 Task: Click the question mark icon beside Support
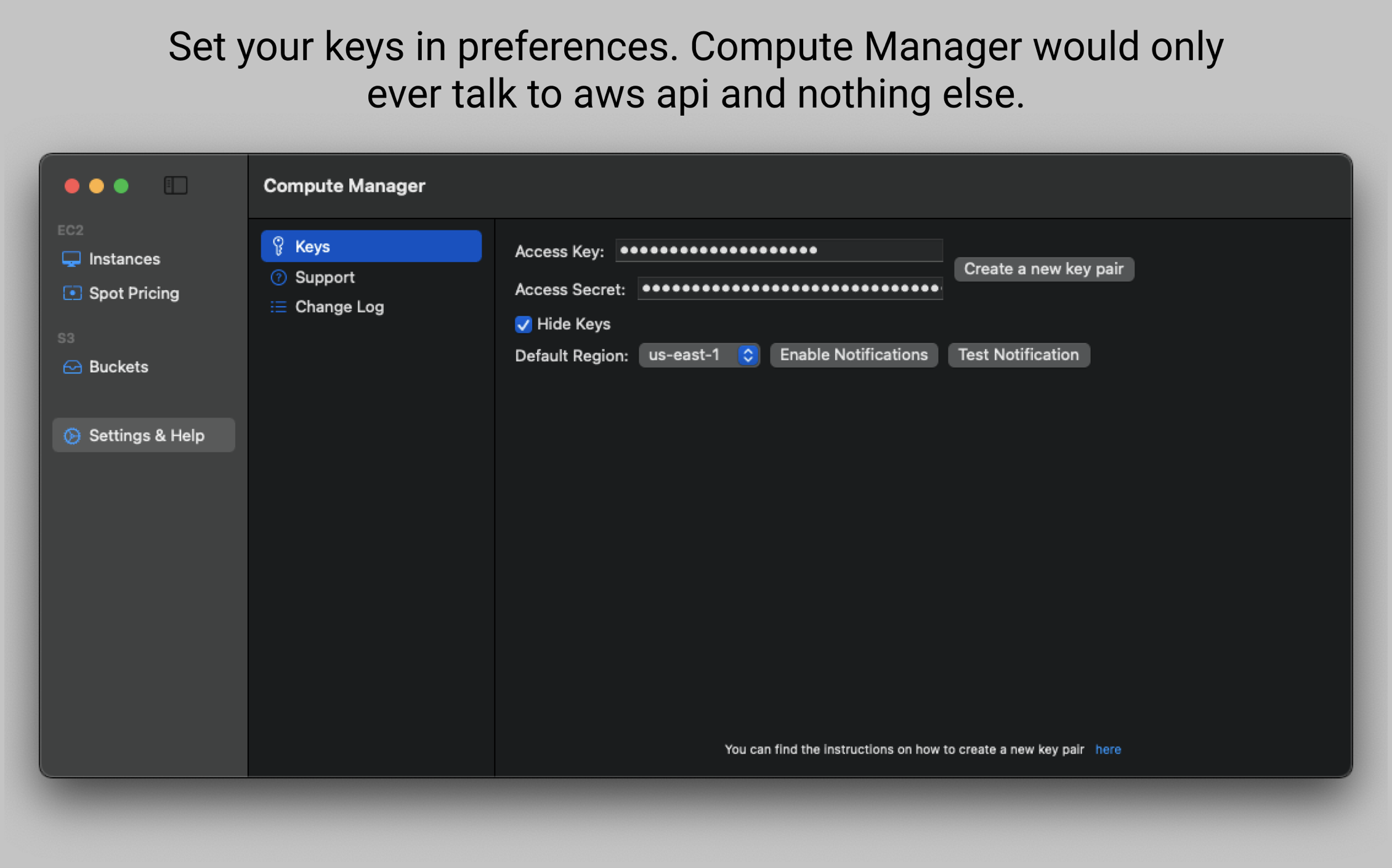pyautogui.click(x=279, y=277)
